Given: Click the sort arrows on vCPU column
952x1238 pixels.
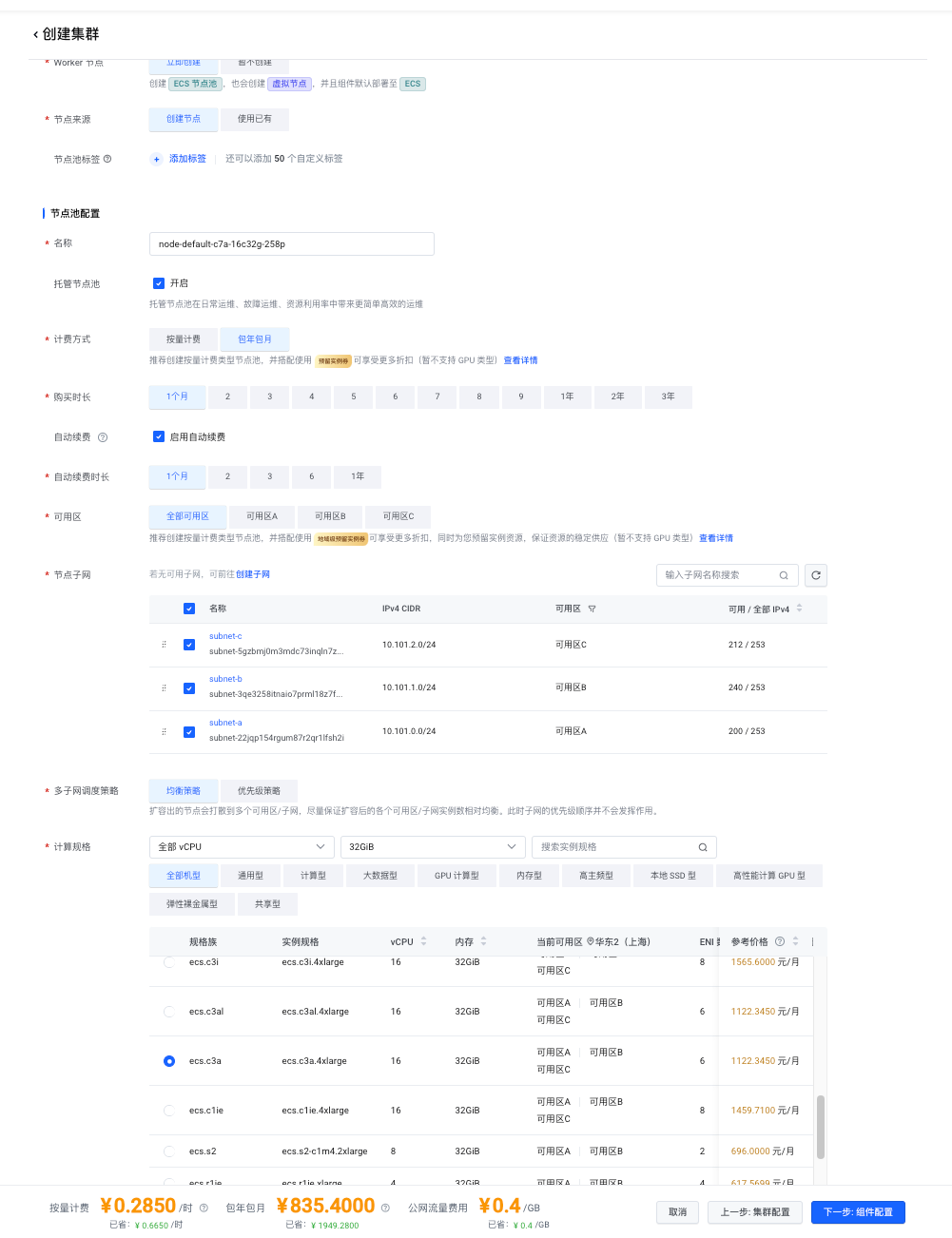Looking at the screenshot, I should click(x=423, y=941).
